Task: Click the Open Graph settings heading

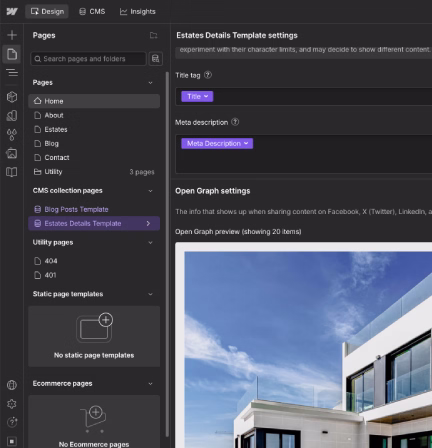Action: [x=213, y=191]
